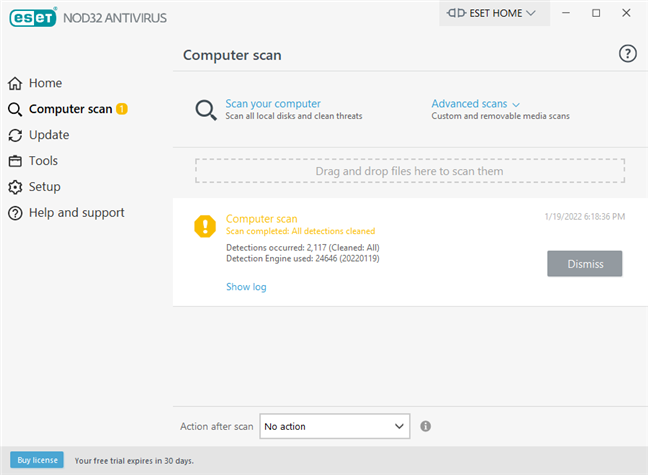Click the 'Action after scan' label

coord(217,426)
